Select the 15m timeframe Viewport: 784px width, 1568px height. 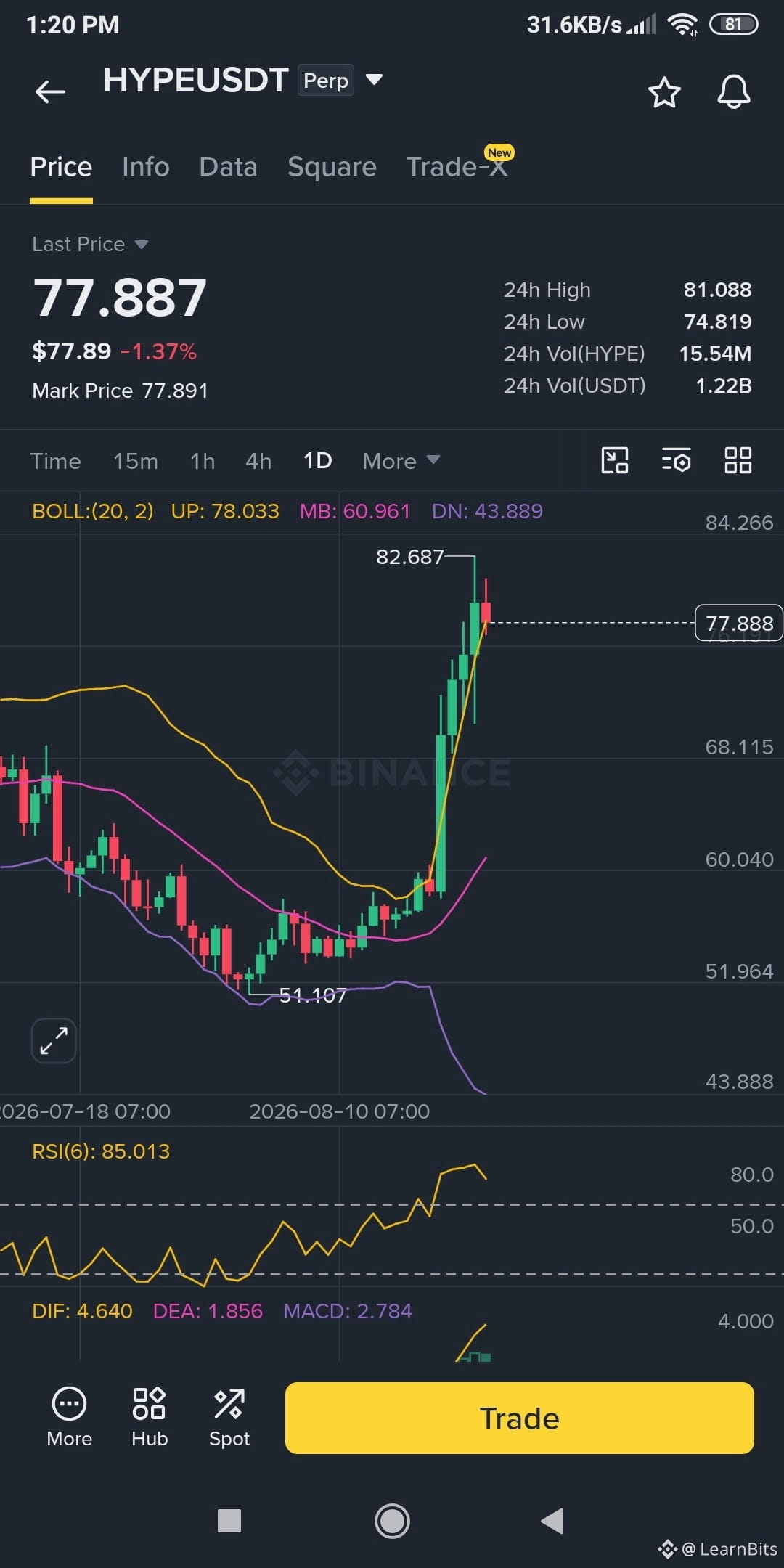(x=136, y=461)
